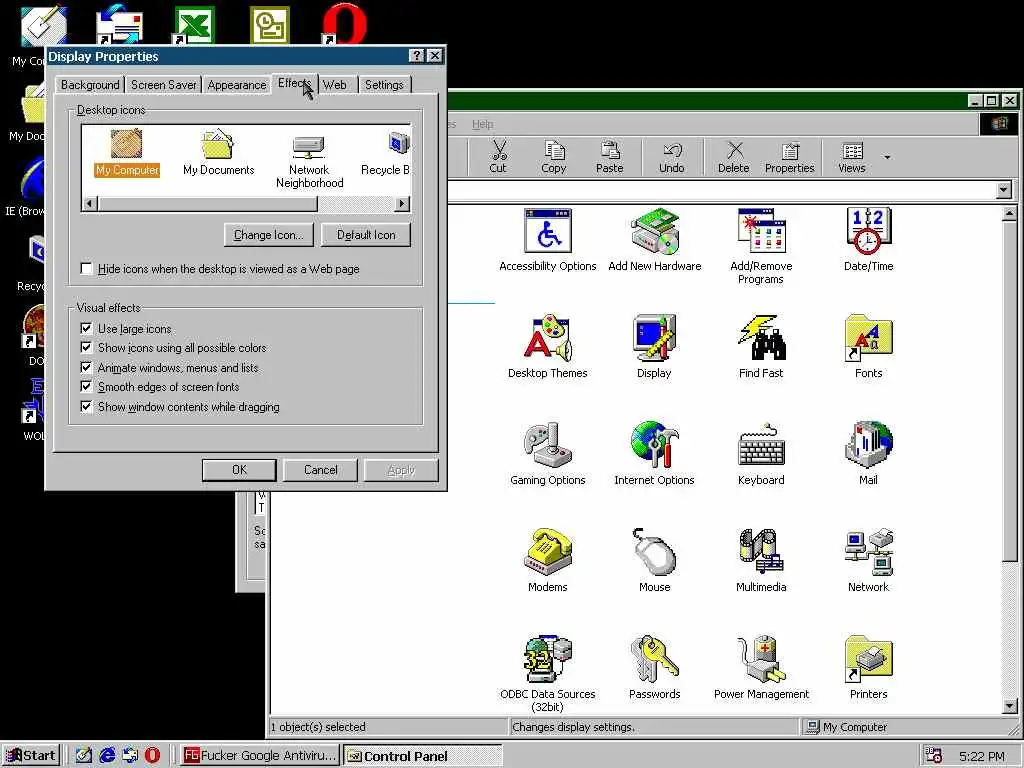Open the Find Fast icon

(761, 347)
